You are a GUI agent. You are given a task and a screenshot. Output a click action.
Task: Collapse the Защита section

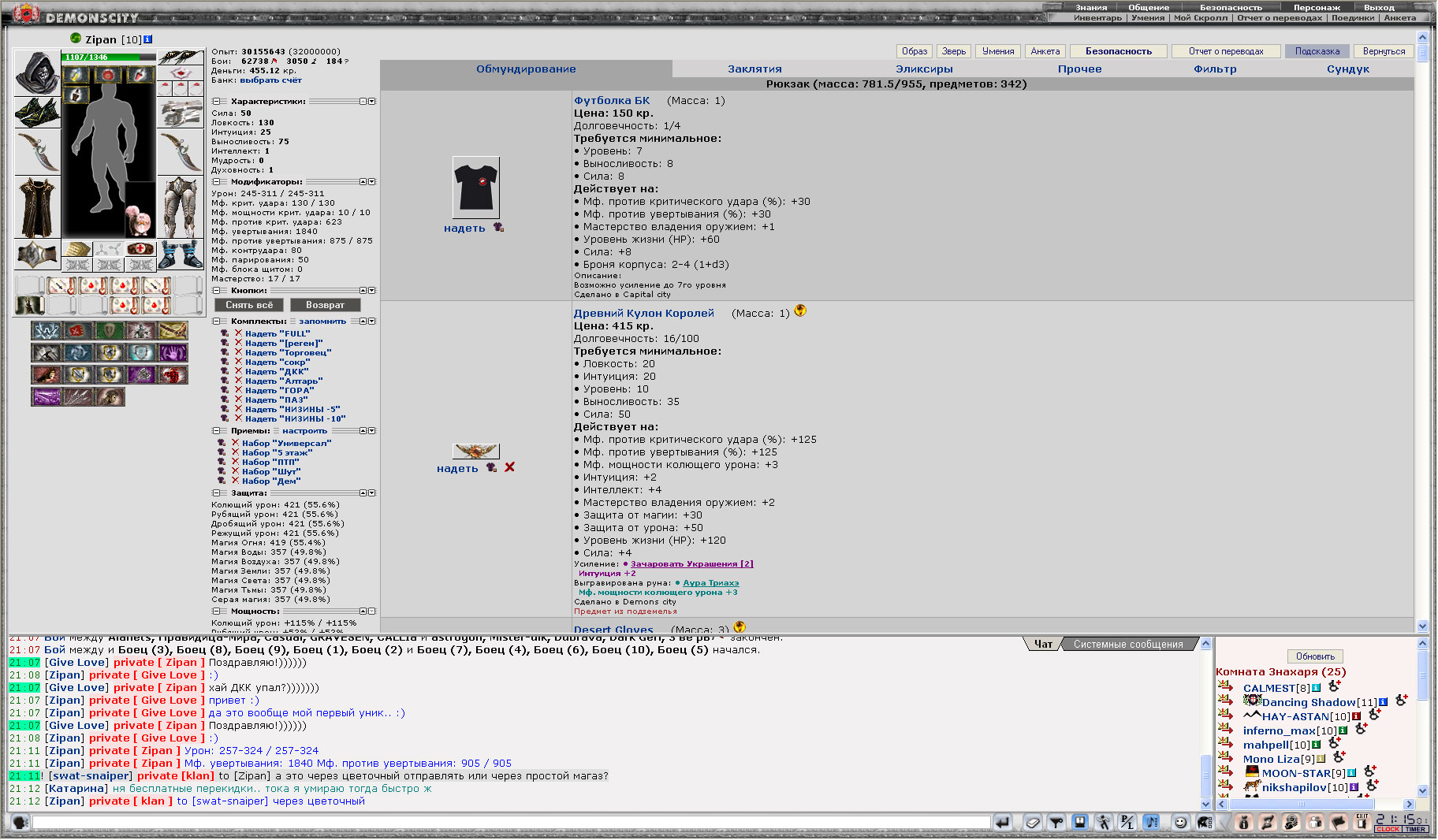(x=216, y=493)
